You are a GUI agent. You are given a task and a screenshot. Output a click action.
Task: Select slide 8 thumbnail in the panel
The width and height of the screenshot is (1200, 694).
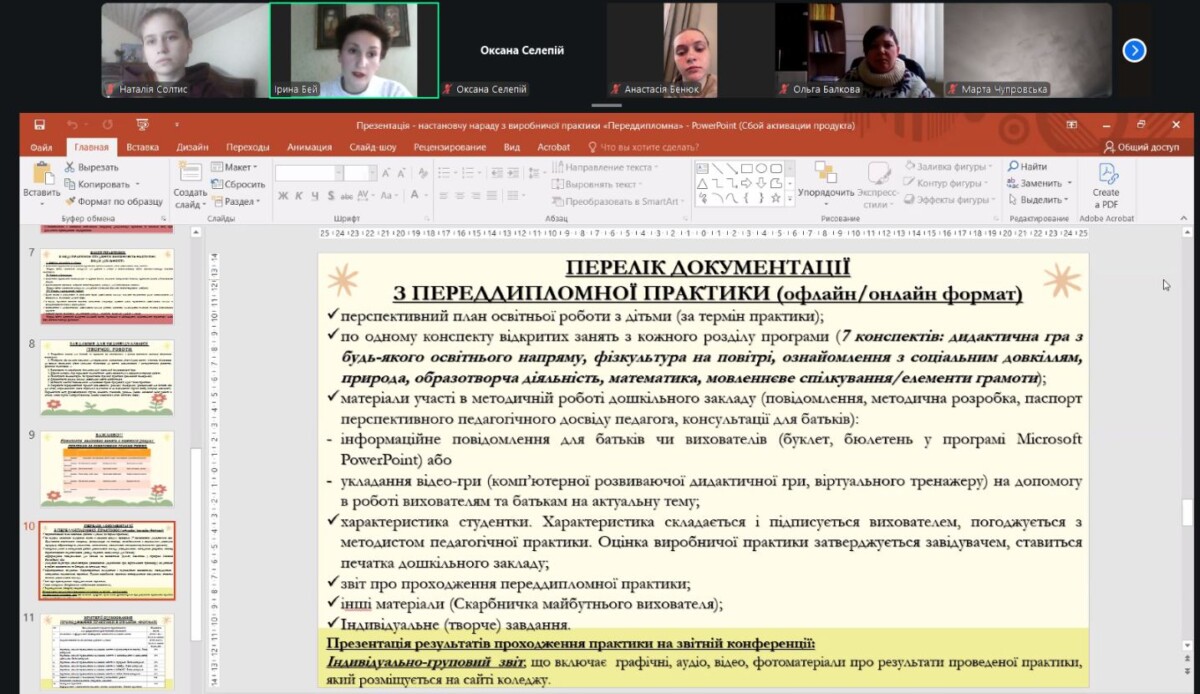(107, 378)
